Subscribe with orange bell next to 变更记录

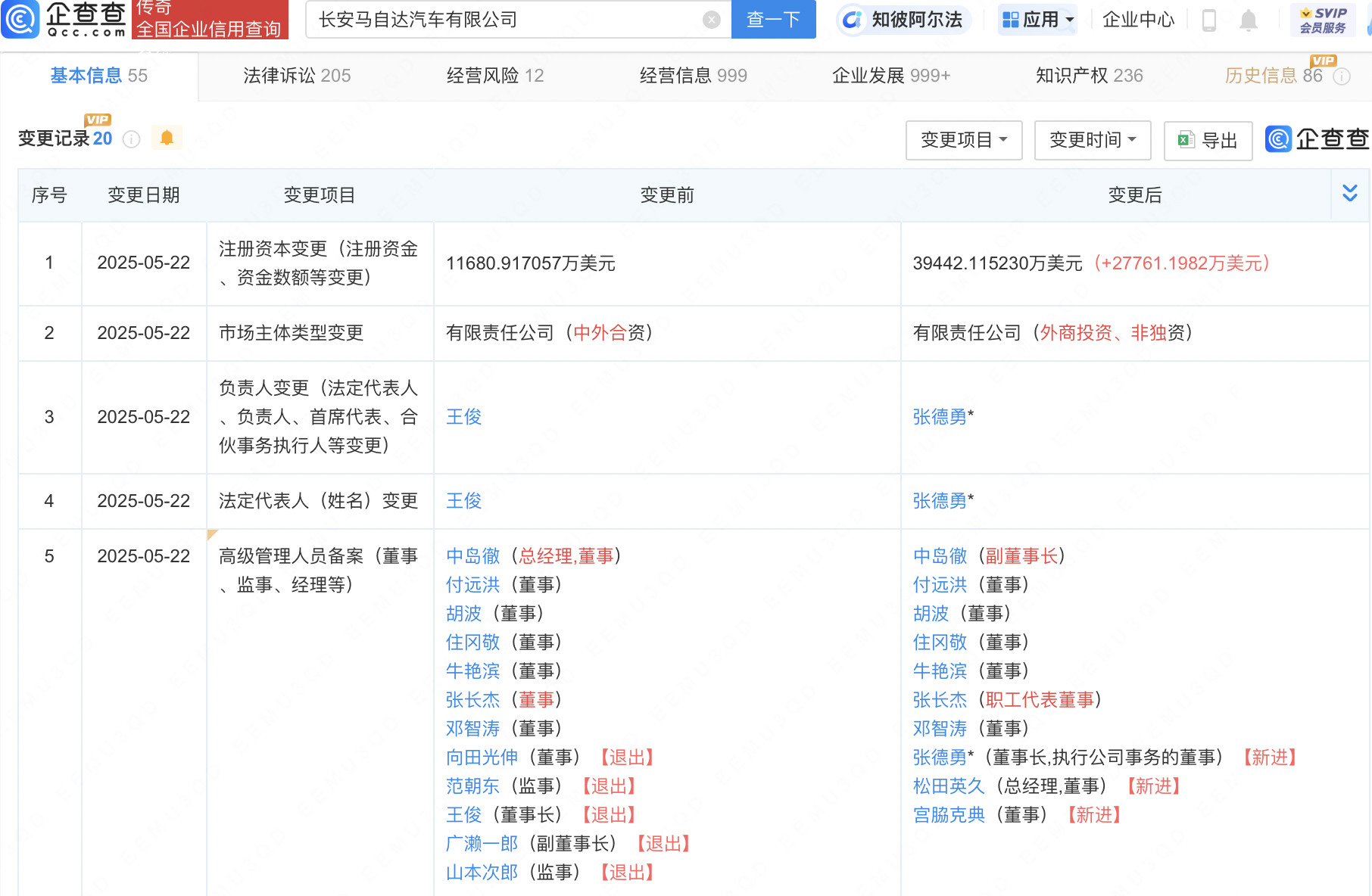(167, 138)
